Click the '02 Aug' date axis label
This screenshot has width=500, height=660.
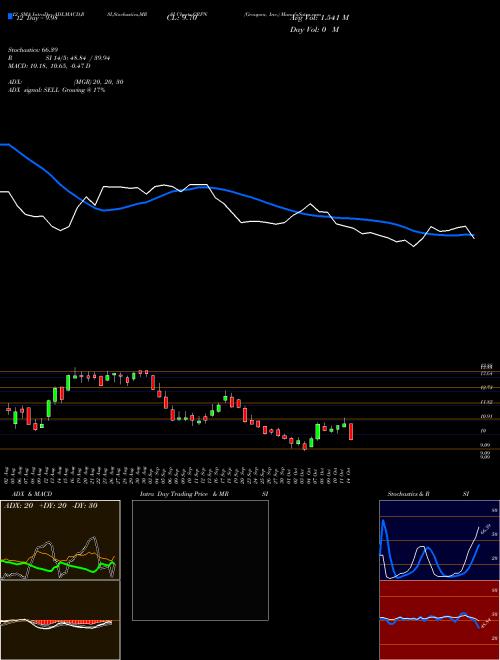pos(8,474)
